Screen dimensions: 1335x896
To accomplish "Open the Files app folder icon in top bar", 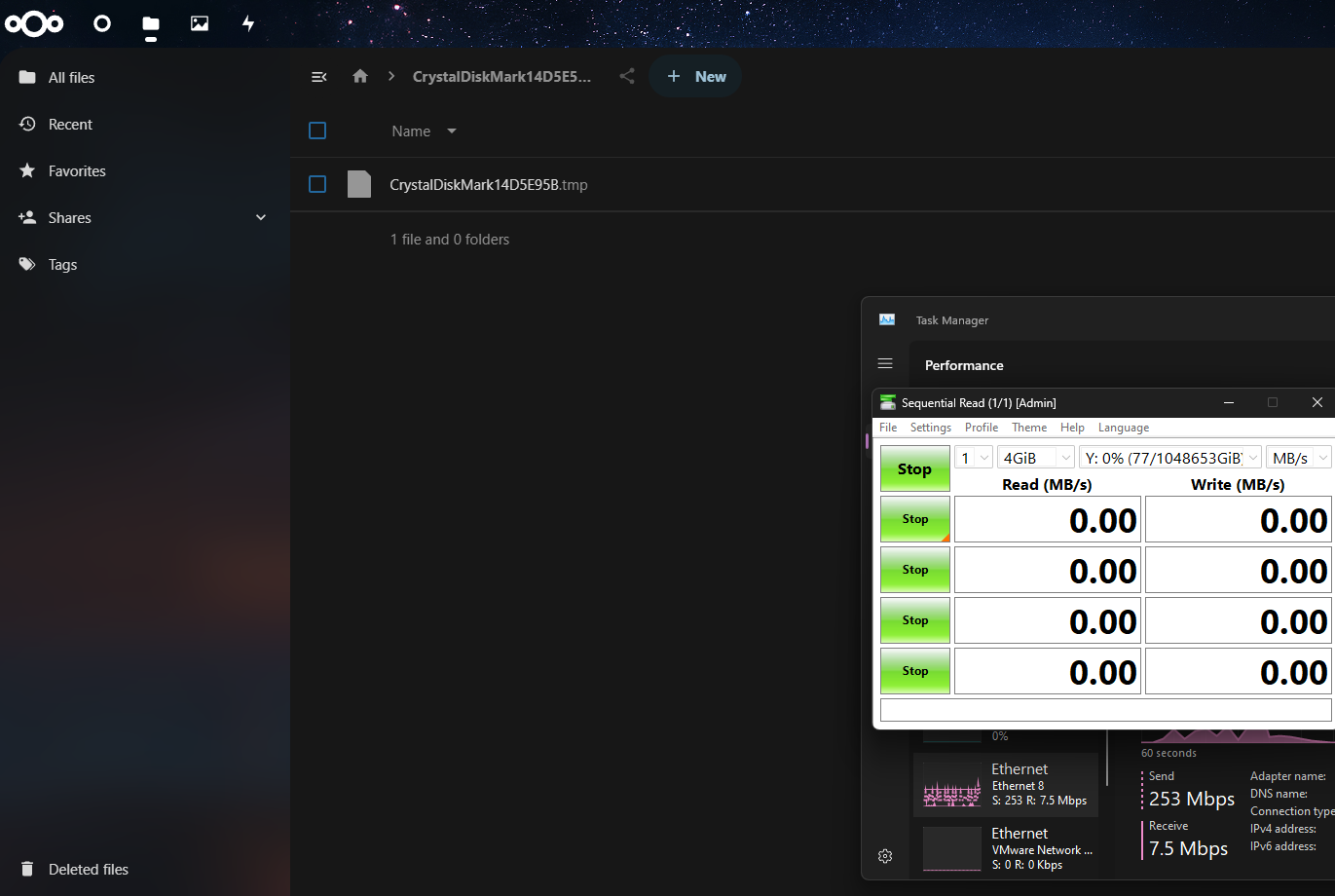I will click(151, 23).
